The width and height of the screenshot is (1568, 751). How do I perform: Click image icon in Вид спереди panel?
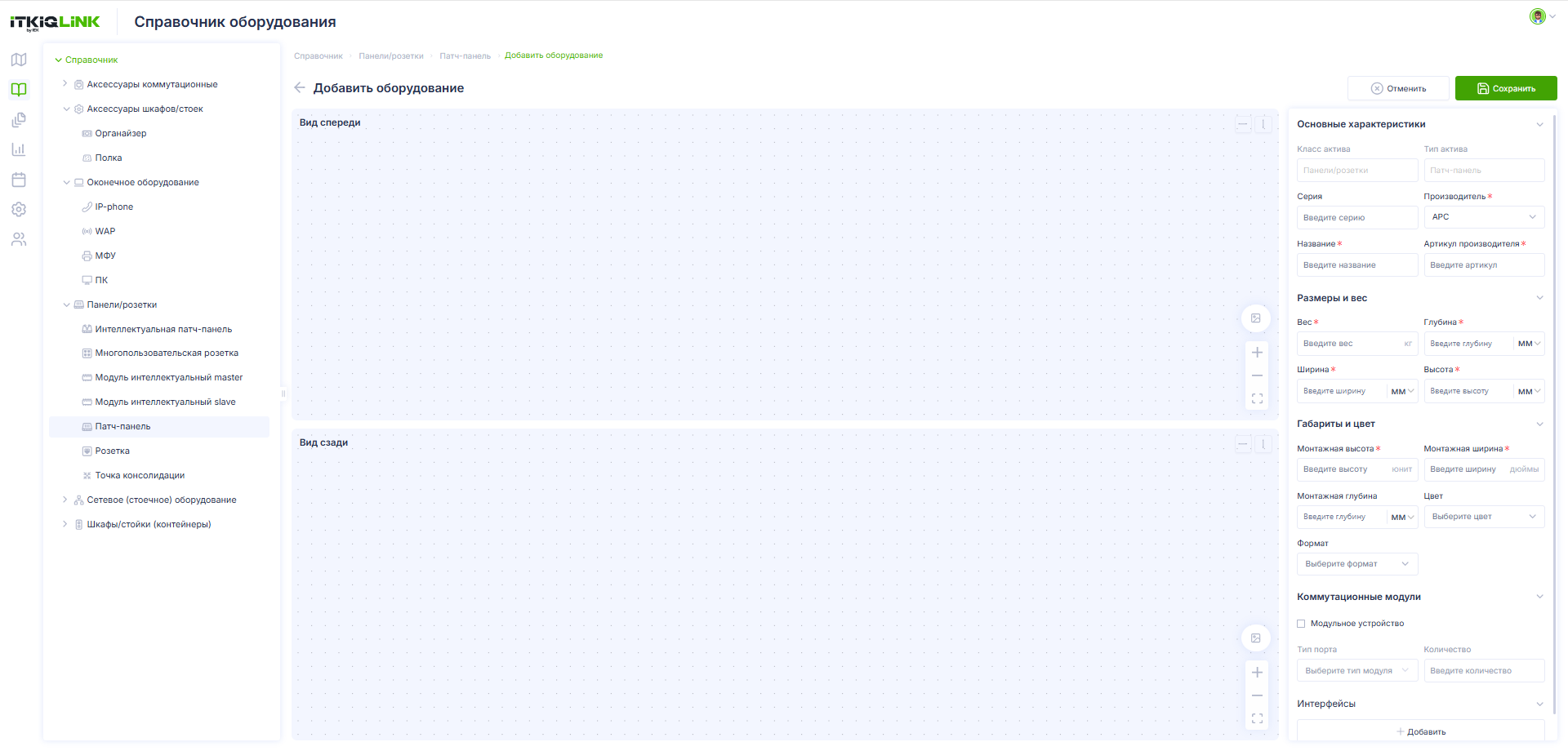[1256, 318]
